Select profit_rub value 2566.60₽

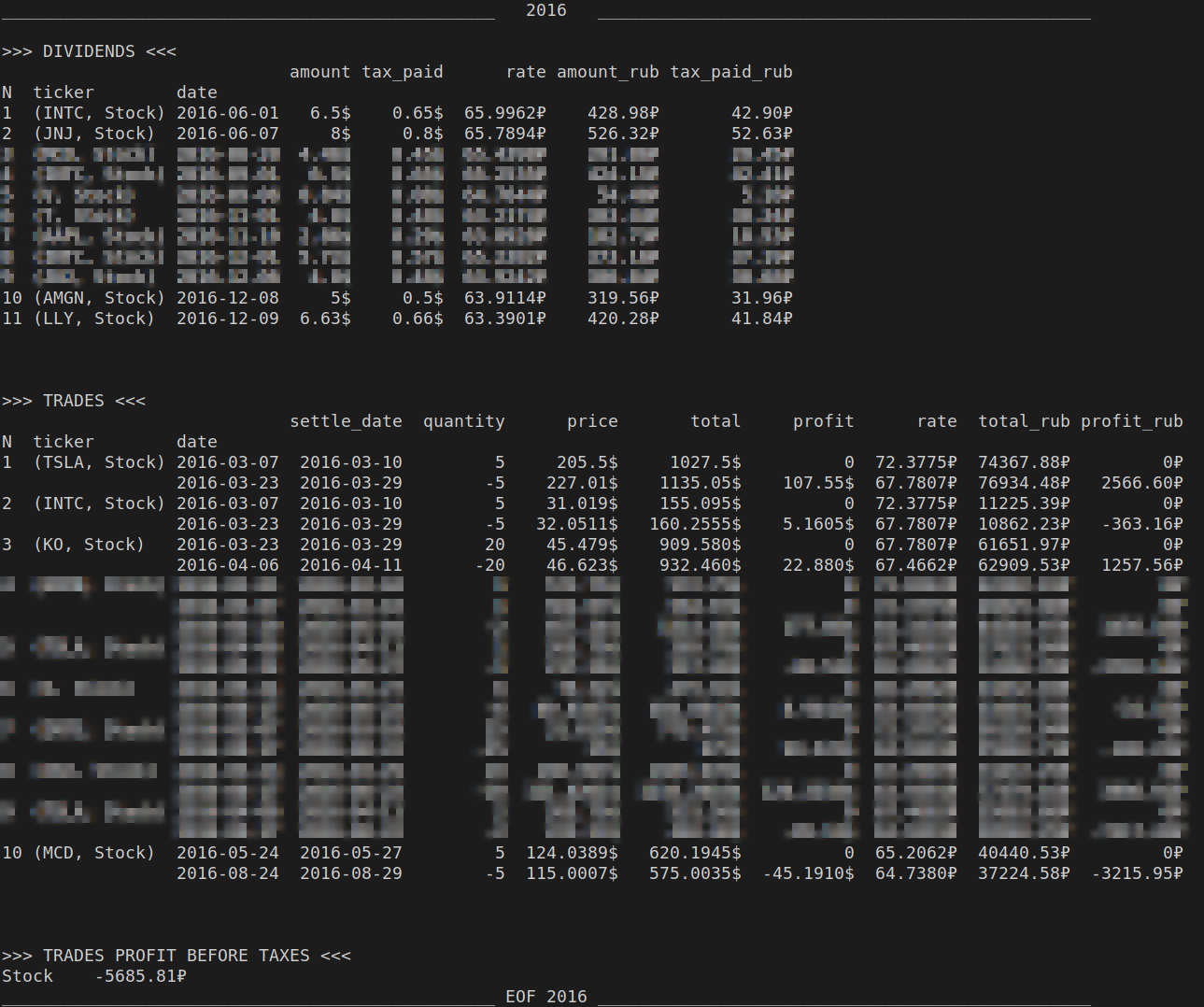1142,483
